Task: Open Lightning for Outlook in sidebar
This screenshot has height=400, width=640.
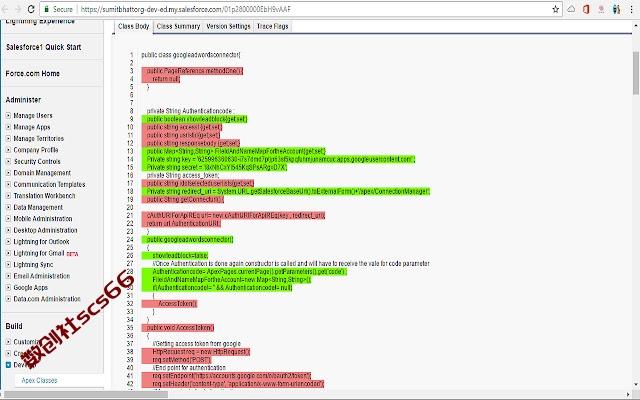Action: pyautogui.click(x=41, y=242)
